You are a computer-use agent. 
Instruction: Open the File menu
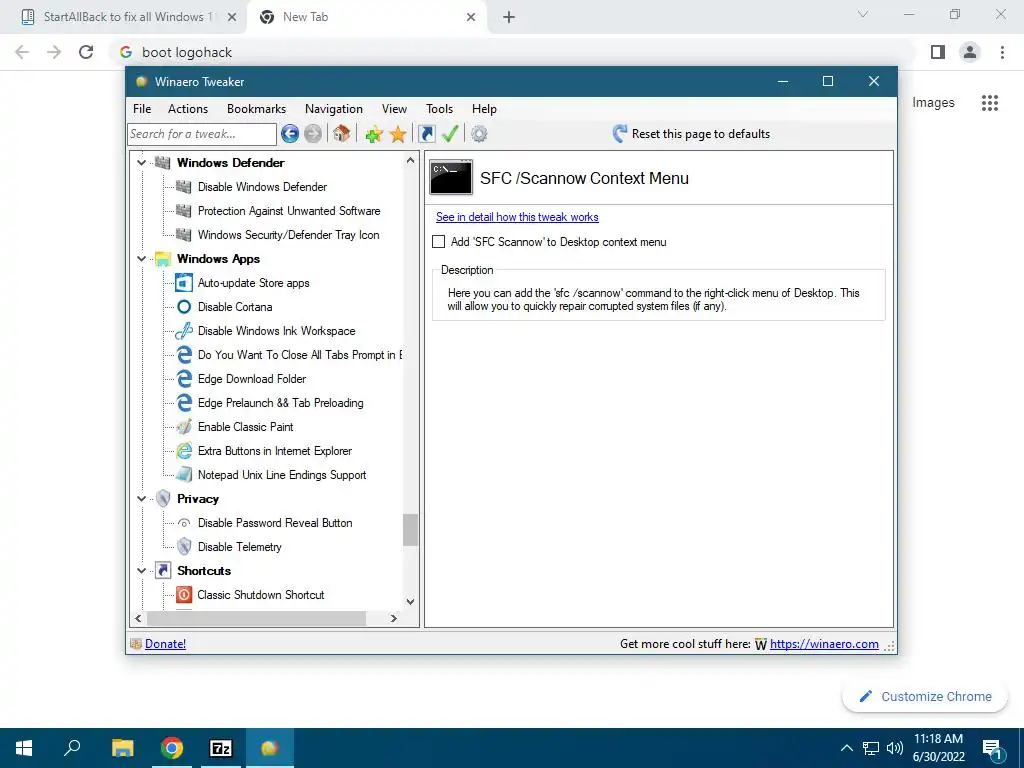tap(142, 109)
